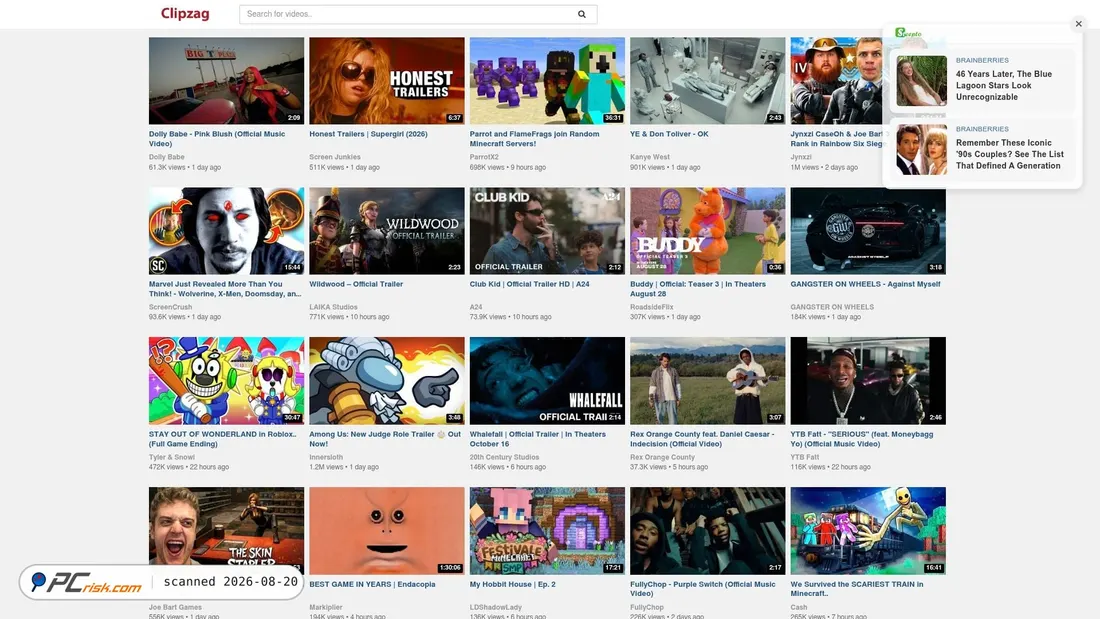Click the LDShadowLady channel name
1100x619 pixels.
point(495,608)
